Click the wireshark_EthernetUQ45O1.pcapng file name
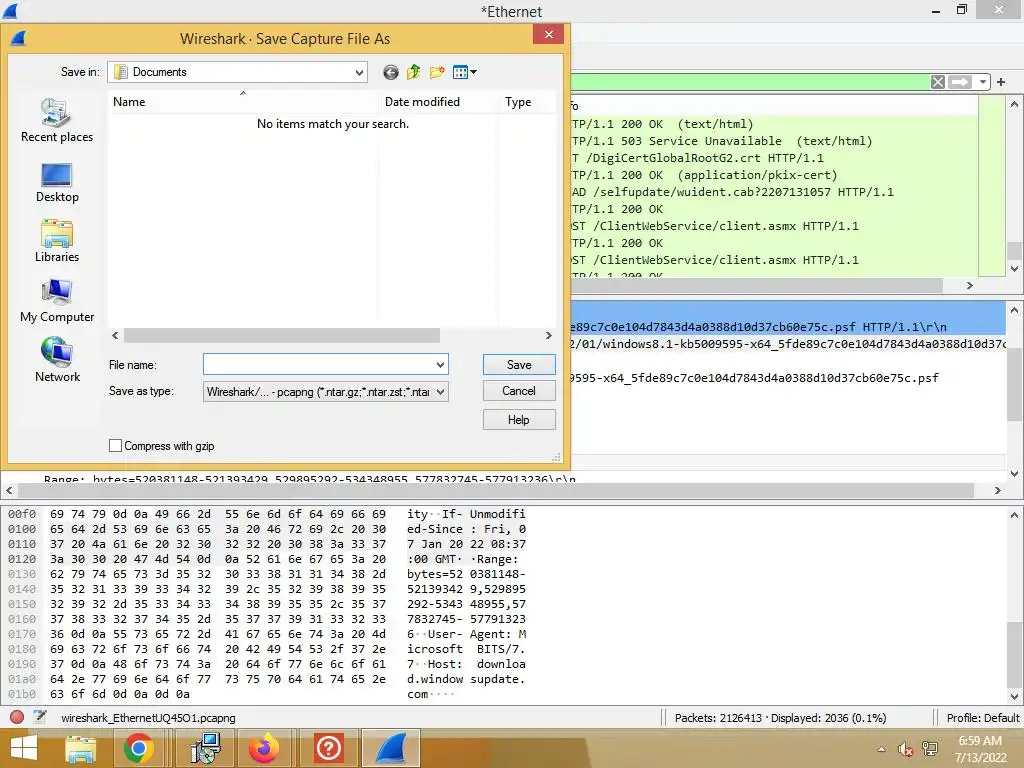The height and width of the screenshot is (768, 1024). point(148,718)
